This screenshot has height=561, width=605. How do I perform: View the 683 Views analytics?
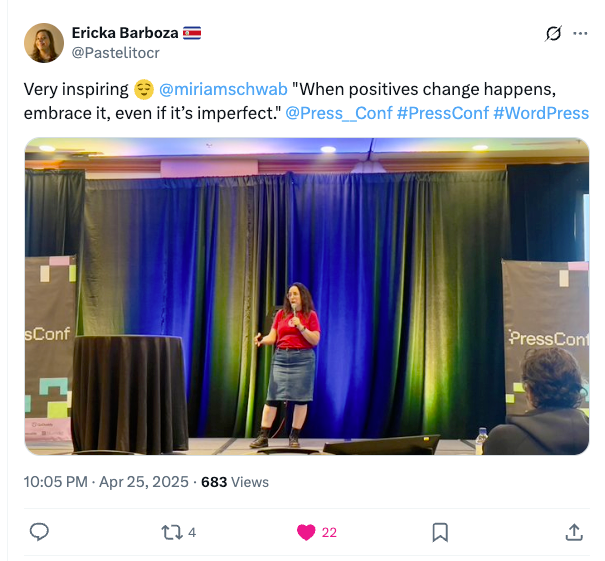[235, 482]
